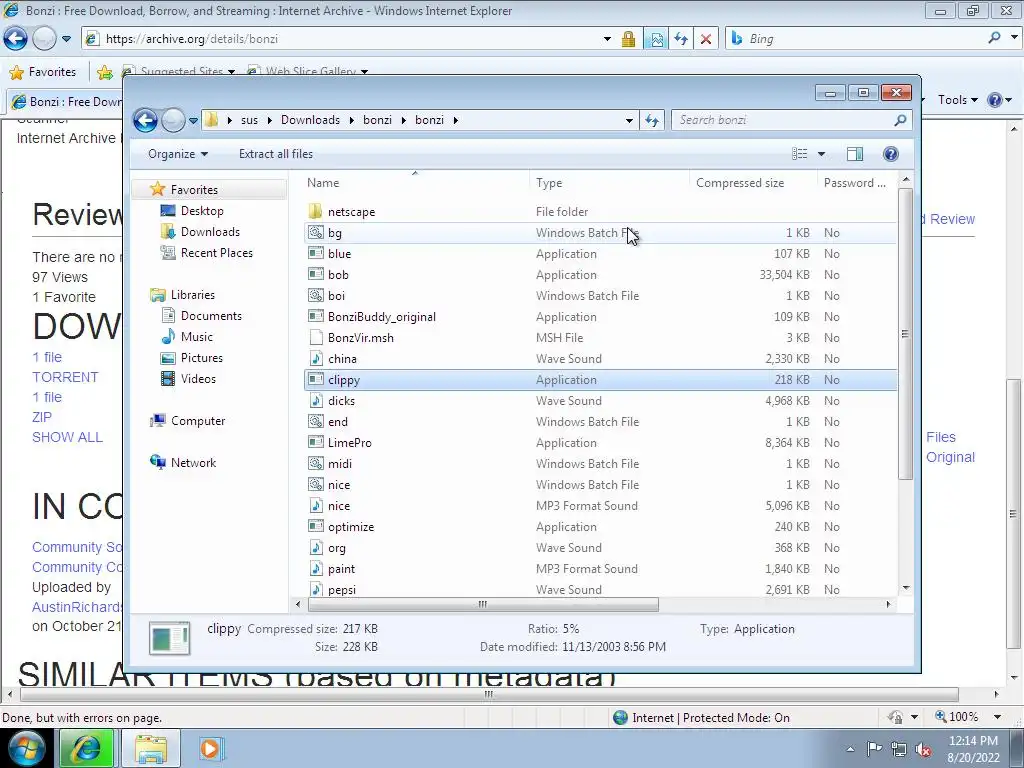Select the pepsi wave sound file
Screen dimensions: 1024x768
pos(342,590)
